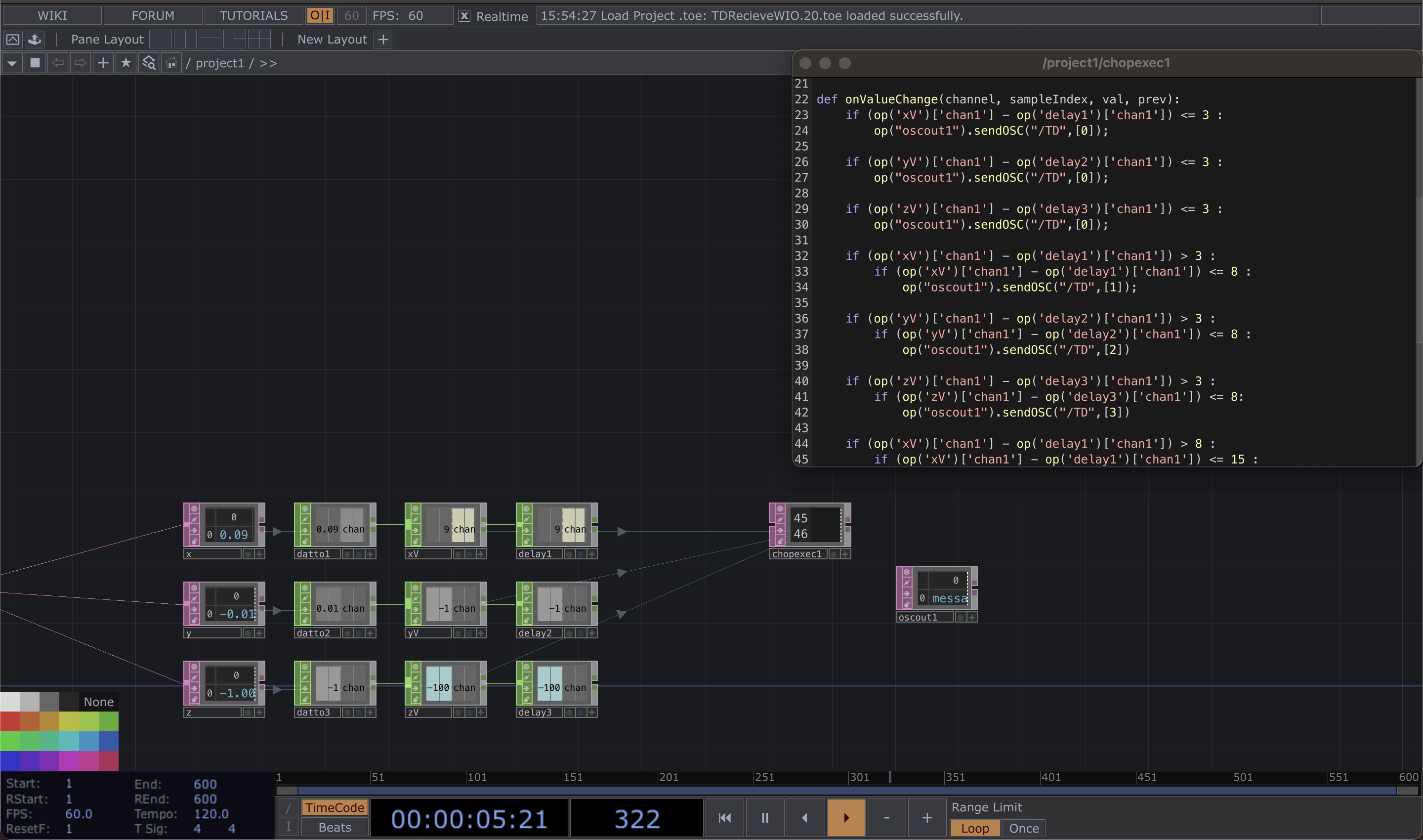Click the left-right split pane layout icon
The image size is (1423, 840).
pyautogui.click(x=185, y=39)
